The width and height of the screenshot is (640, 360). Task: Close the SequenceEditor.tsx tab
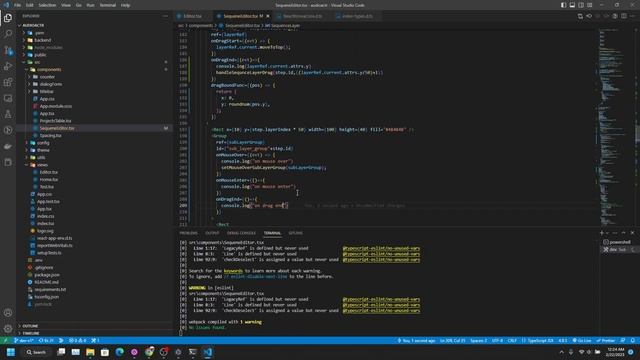268,16
